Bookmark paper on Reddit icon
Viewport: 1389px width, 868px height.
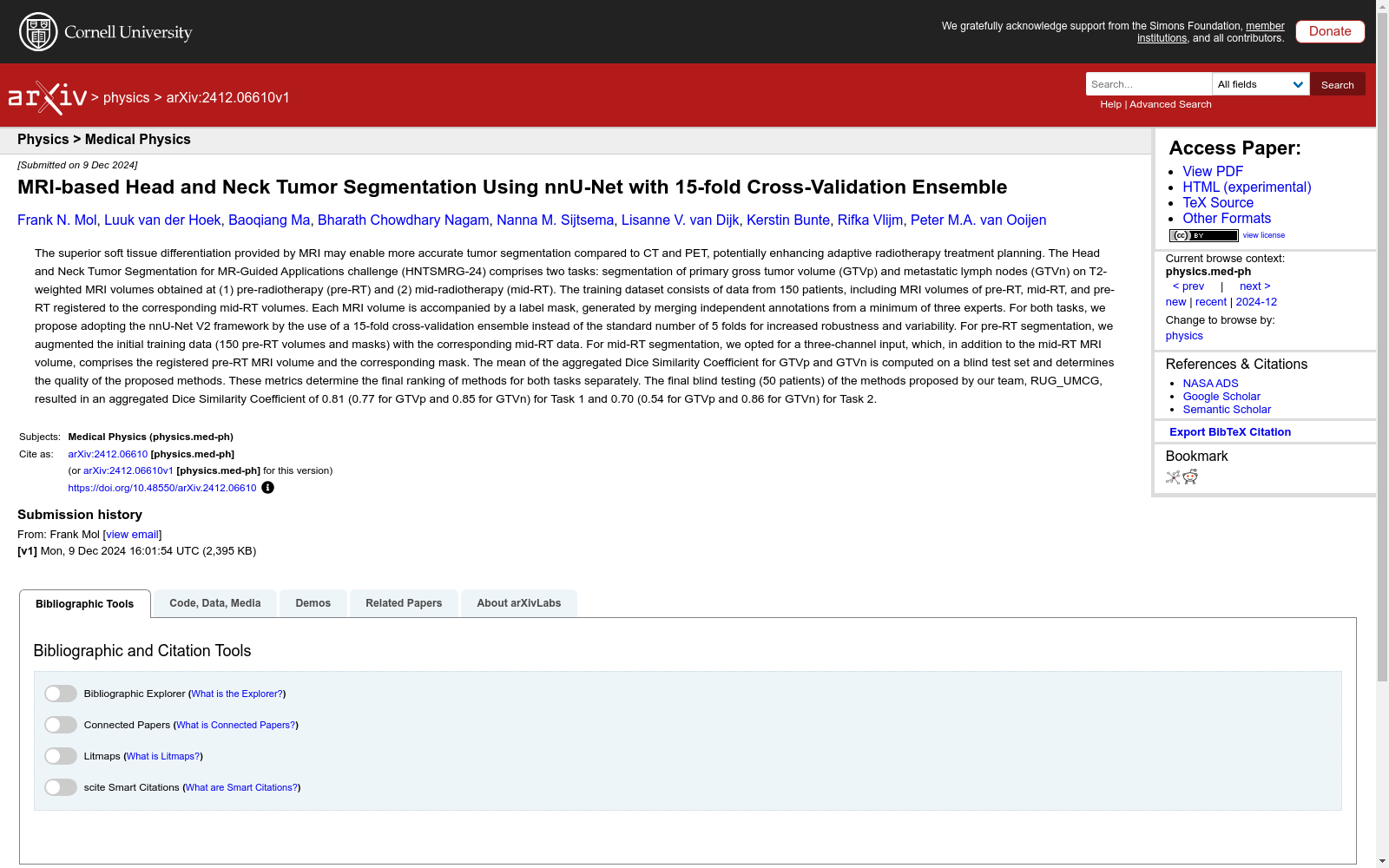tap(1190, 477)
